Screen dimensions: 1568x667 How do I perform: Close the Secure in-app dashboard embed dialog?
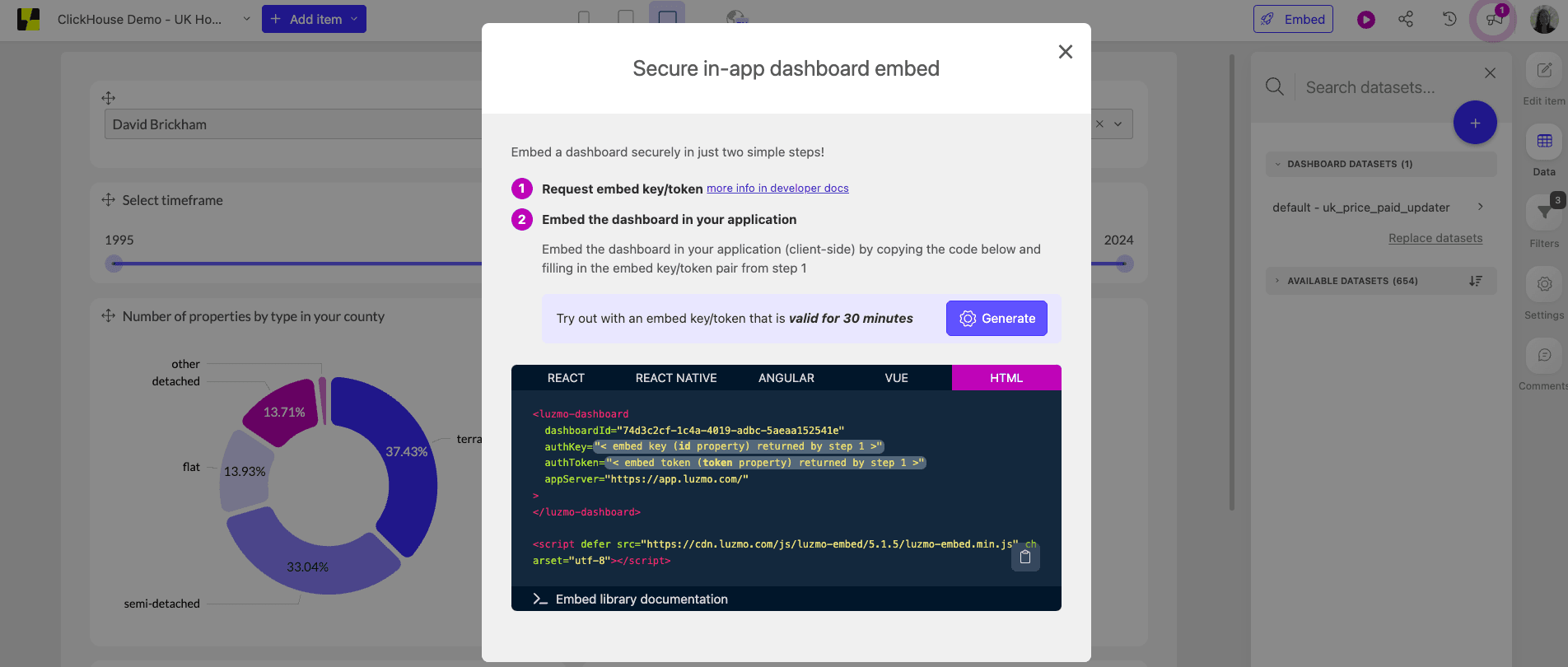[1065, 52]
